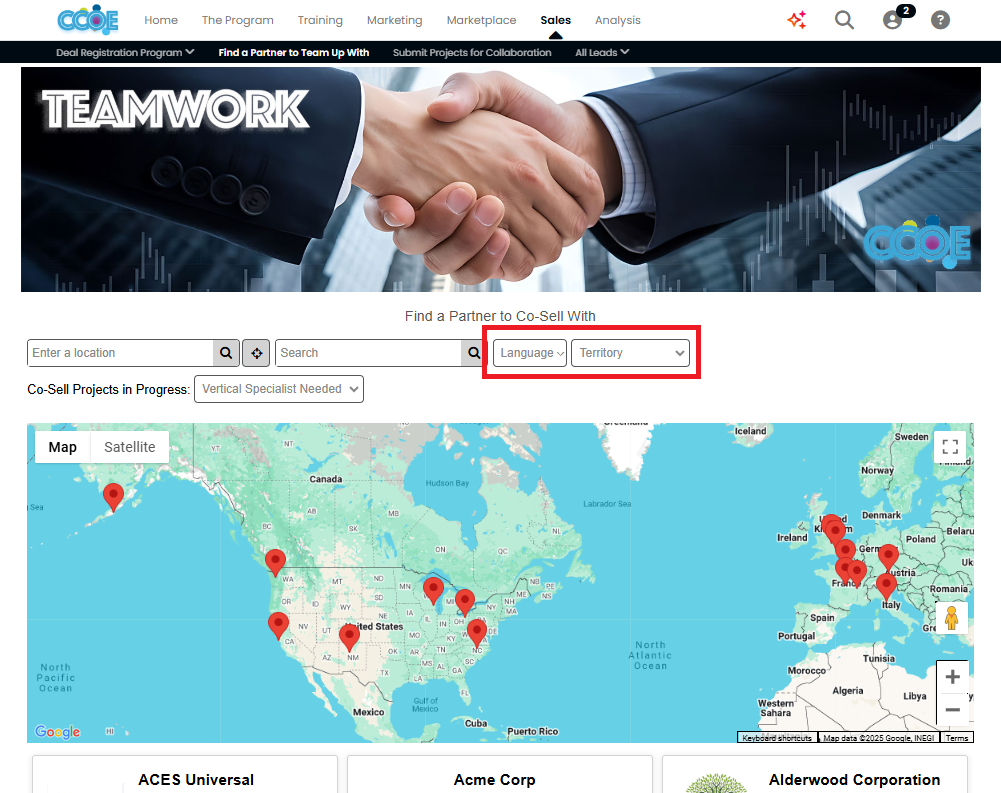
Task: Open Vertical Specialist Needed dropdown
Action: pyautogui.click(x=279, y=389)
